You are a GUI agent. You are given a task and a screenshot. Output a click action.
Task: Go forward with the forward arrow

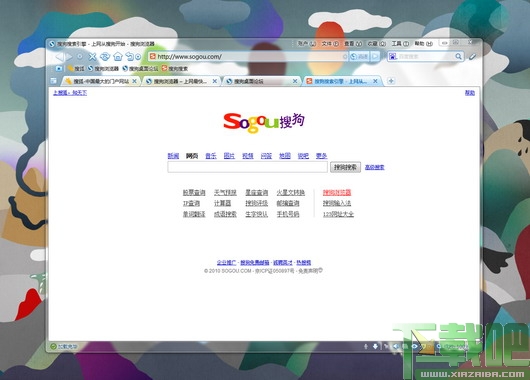coord(69,56)
